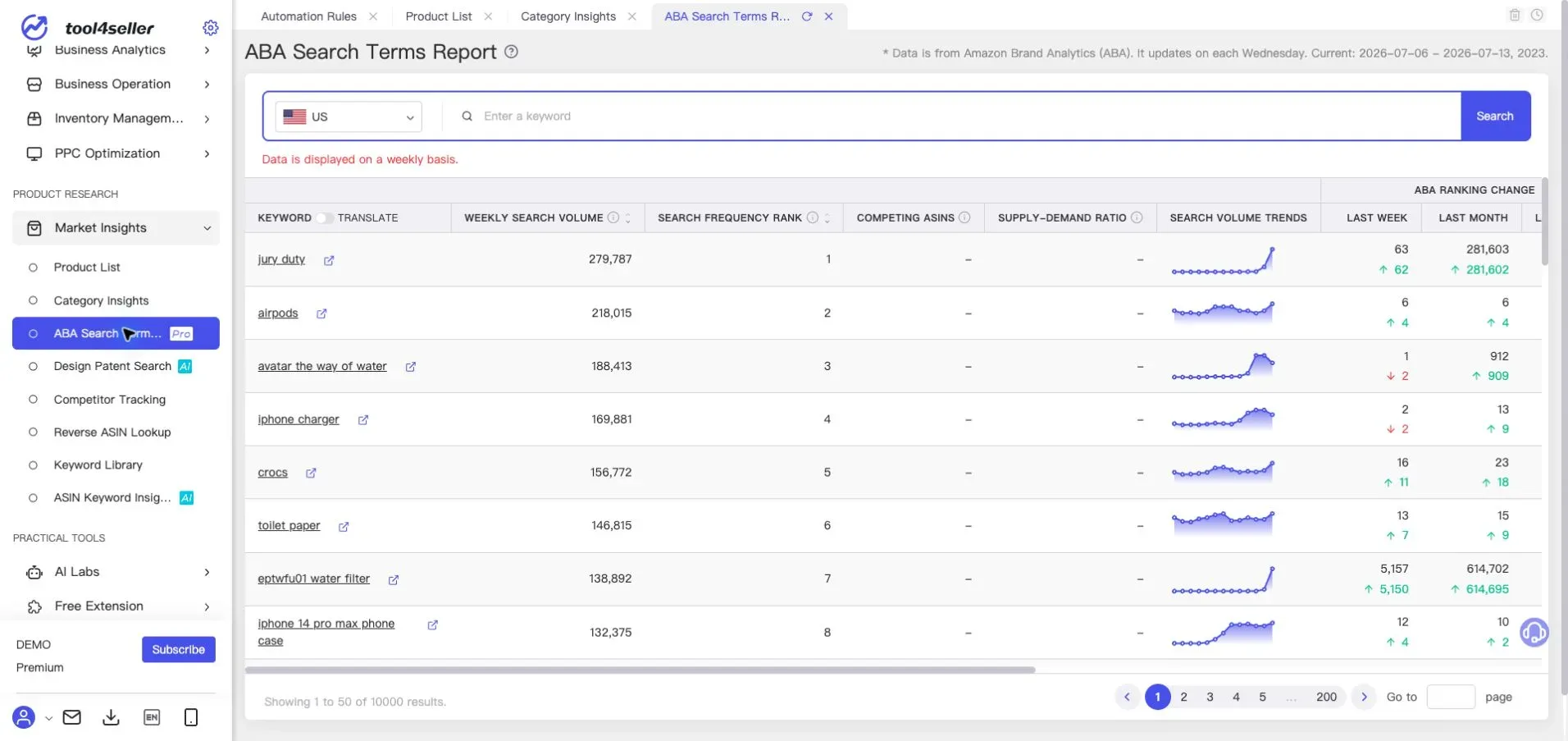This screenshot has width=1568, height=741.
Task: Refresh the ABA Search Terms tab
Action: pos(807,16)
